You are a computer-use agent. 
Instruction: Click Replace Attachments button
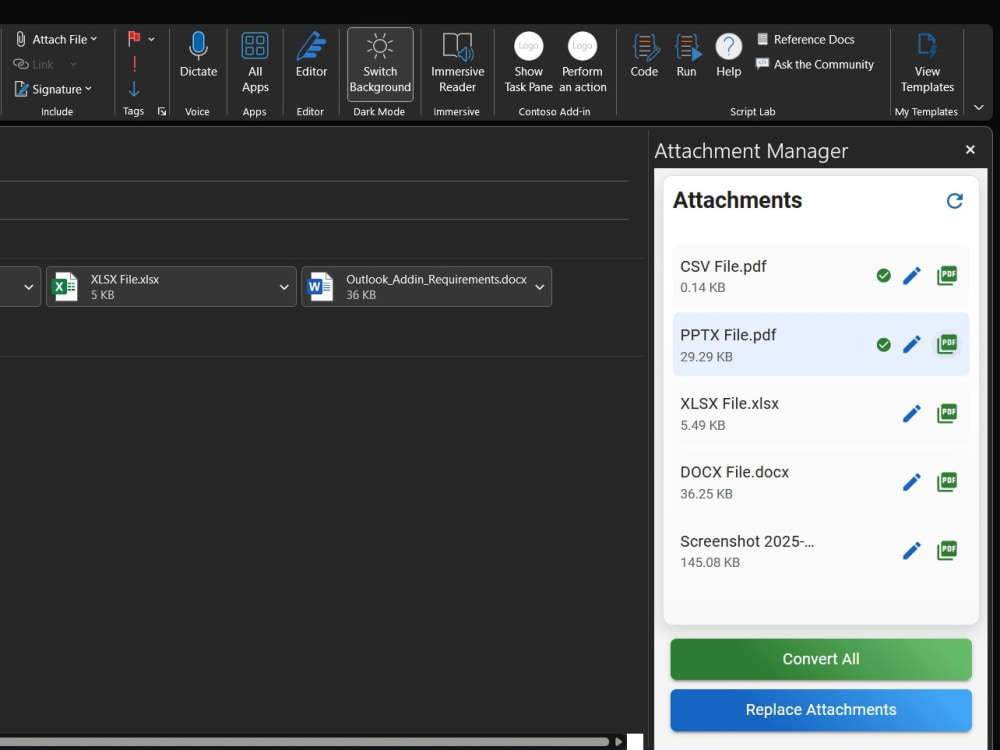coord(821,710)
